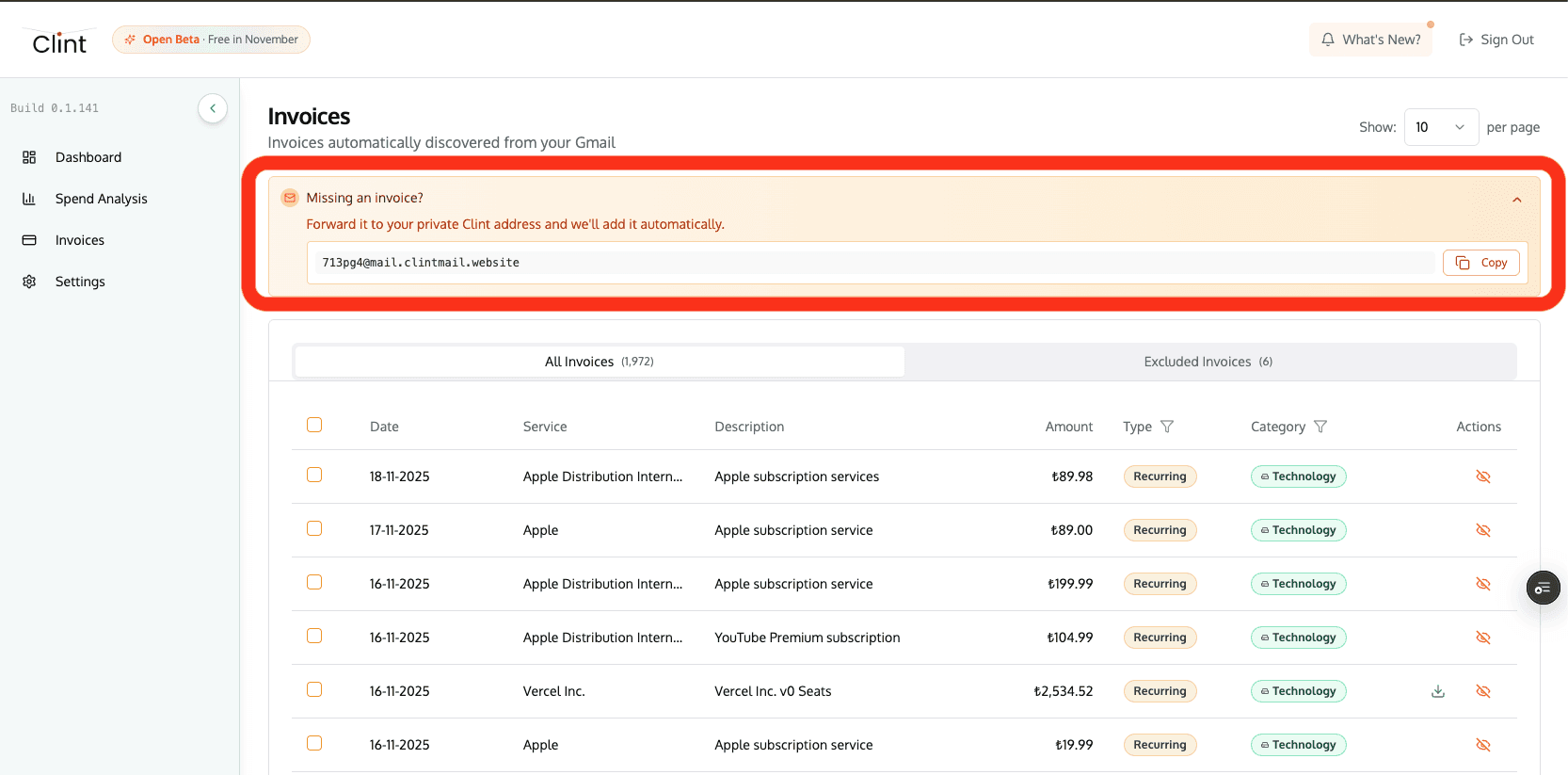The width and height of the screenshot is (1568, 775).
Task: Open Invoices from the sidebar
Action: click(79, 240)
